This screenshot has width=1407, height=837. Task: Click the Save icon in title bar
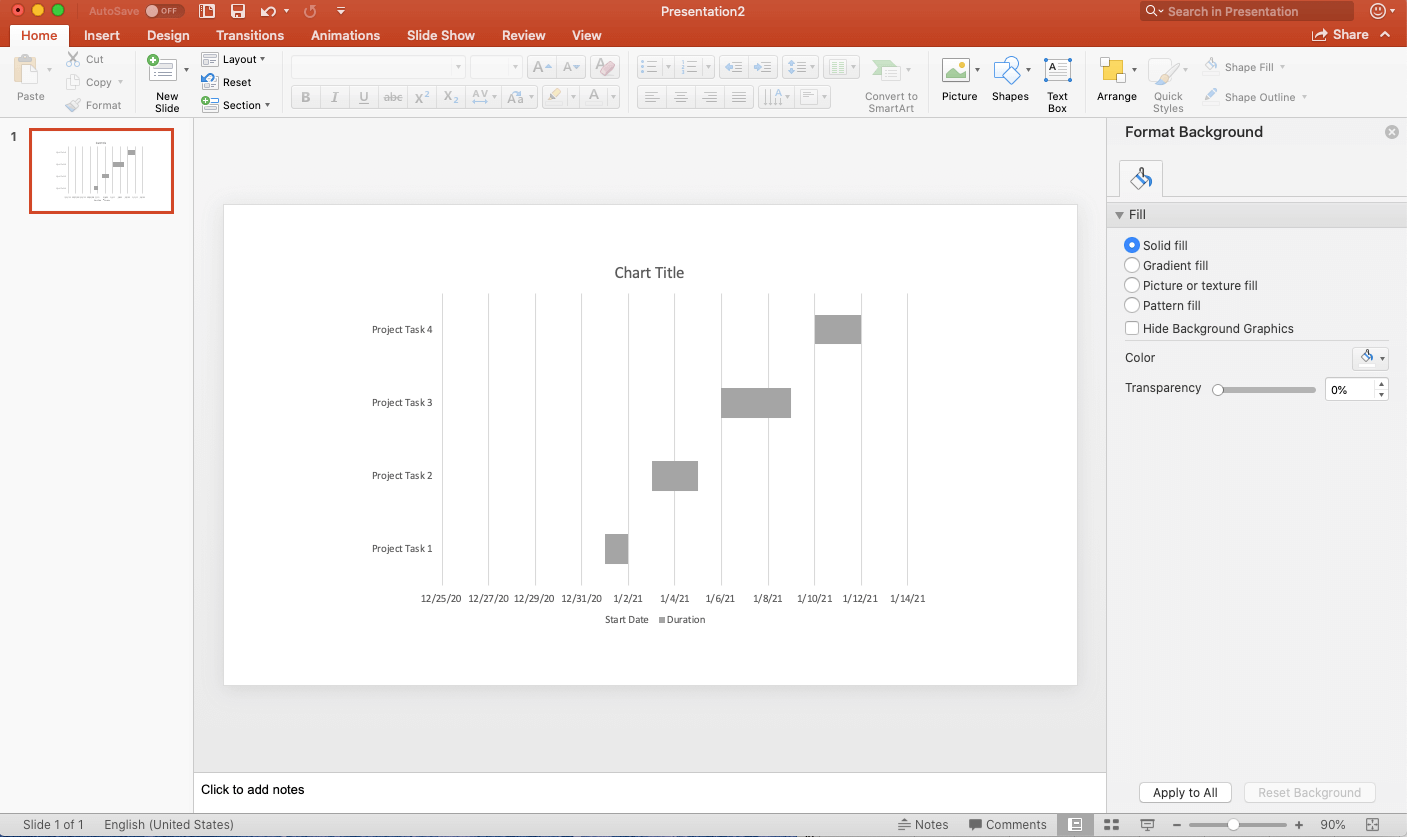click(238, 11)
